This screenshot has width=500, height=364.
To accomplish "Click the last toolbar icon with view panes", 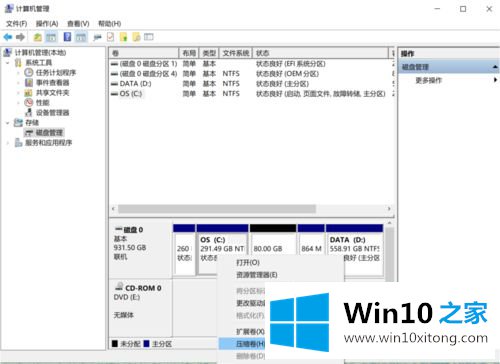I will tap(149, 37).
